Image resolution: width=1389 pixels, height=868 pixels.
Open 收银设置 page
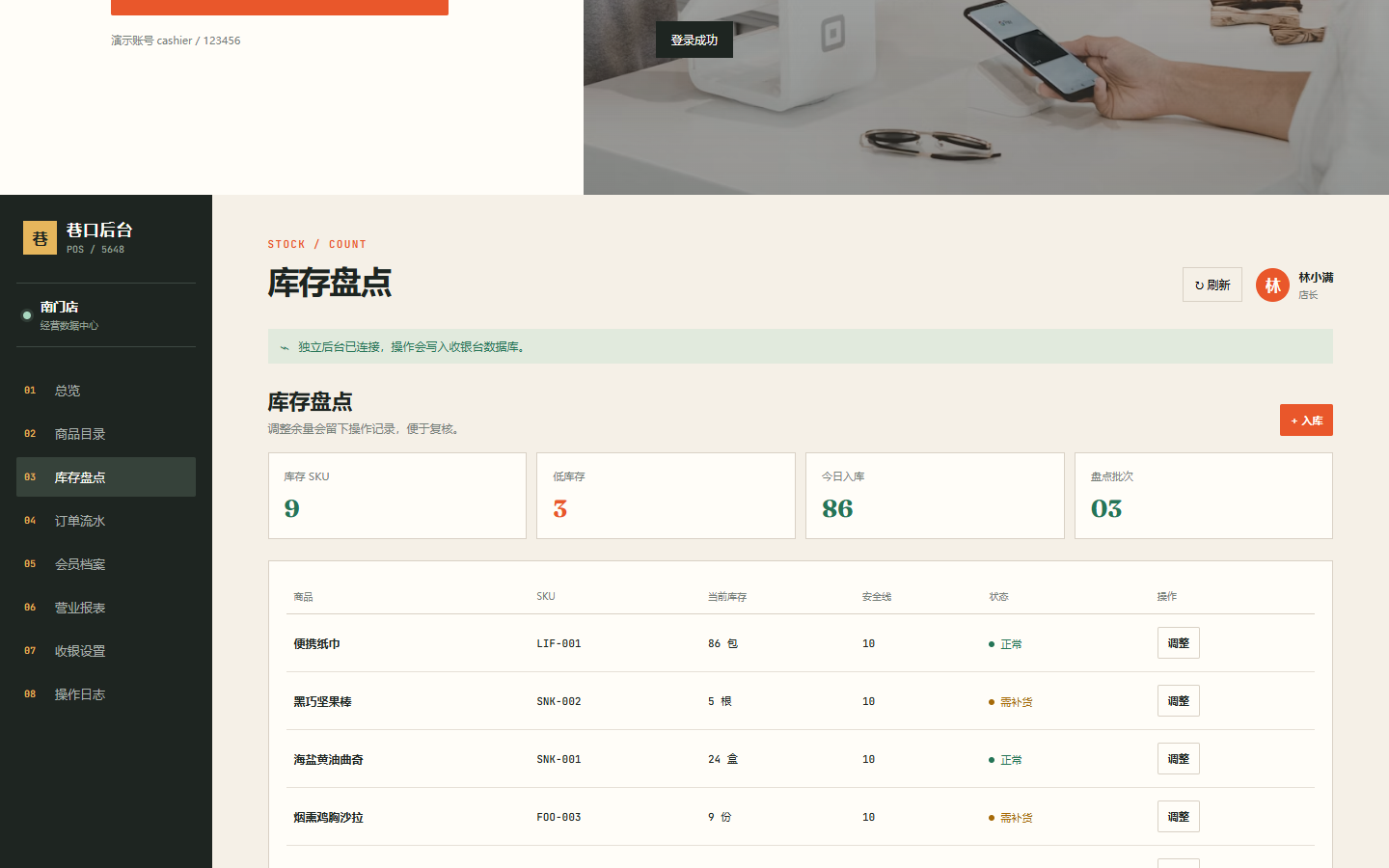(106, 651)
